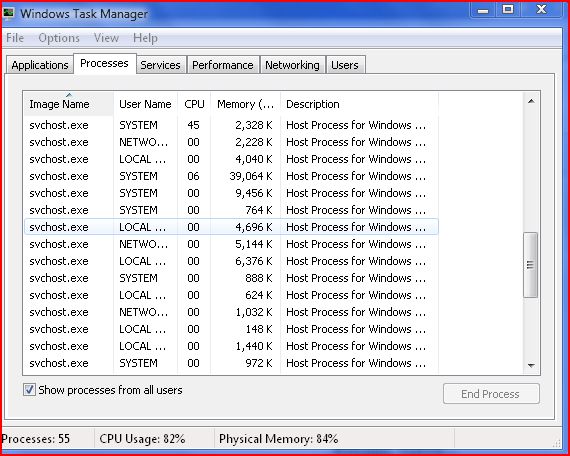Click the Task Manager title bar icon
This screenshot has height=456, width=570.
click(8, 13)
